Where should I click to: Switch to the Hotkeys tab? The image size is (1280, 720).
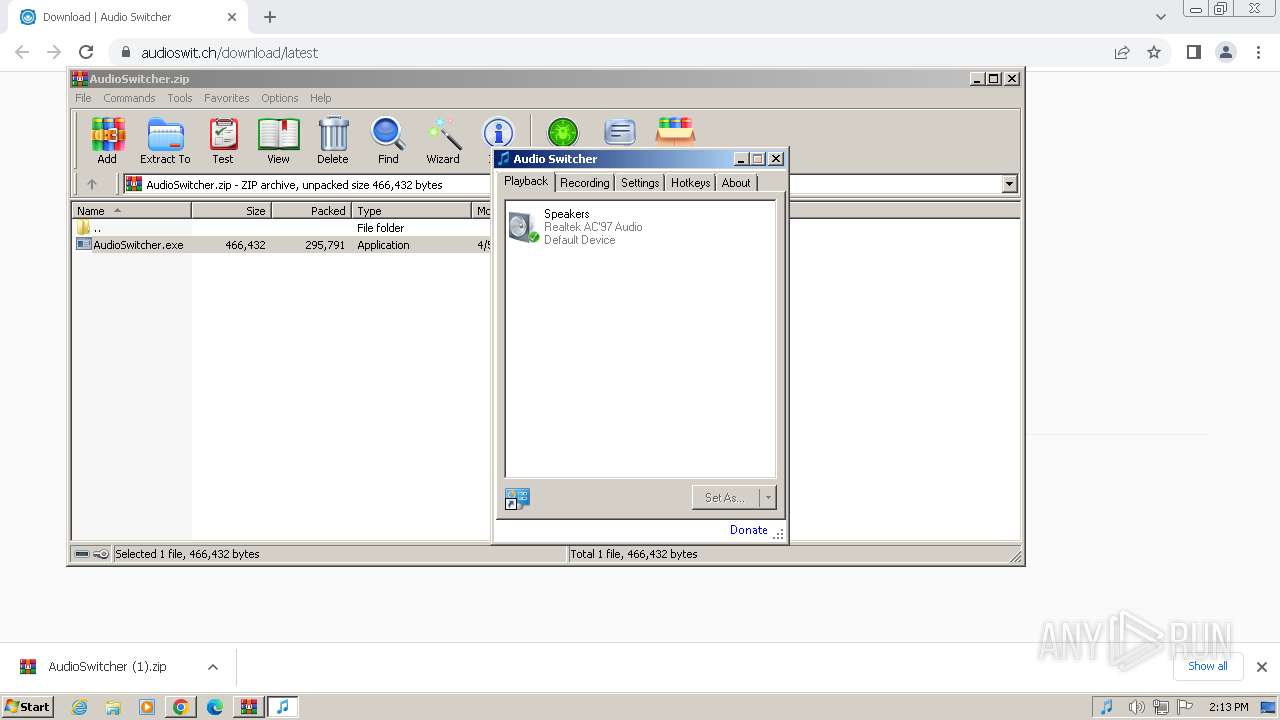[690, 183]
